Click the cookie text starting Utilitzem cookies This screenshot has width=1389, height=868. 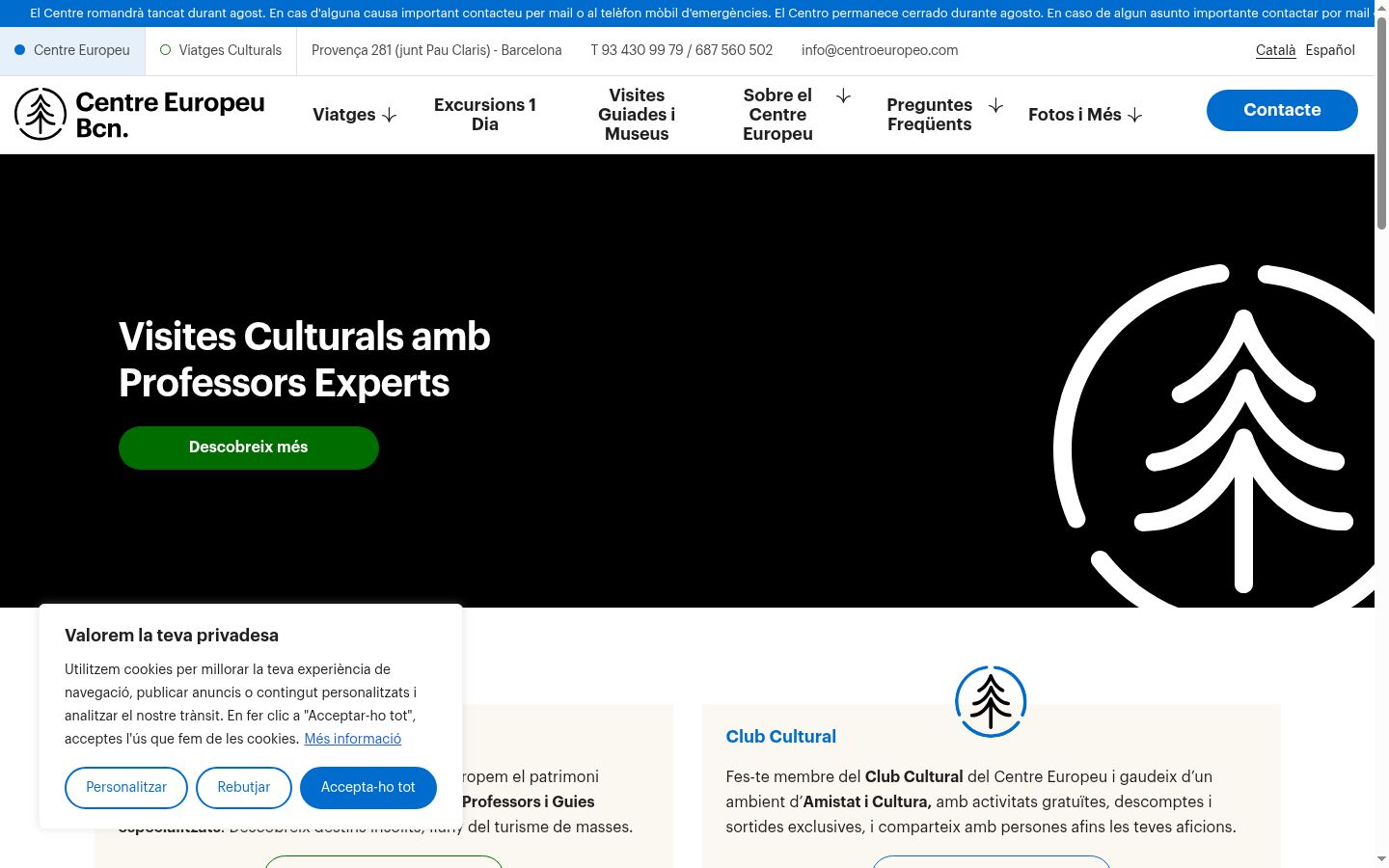[x=241, y=704]
